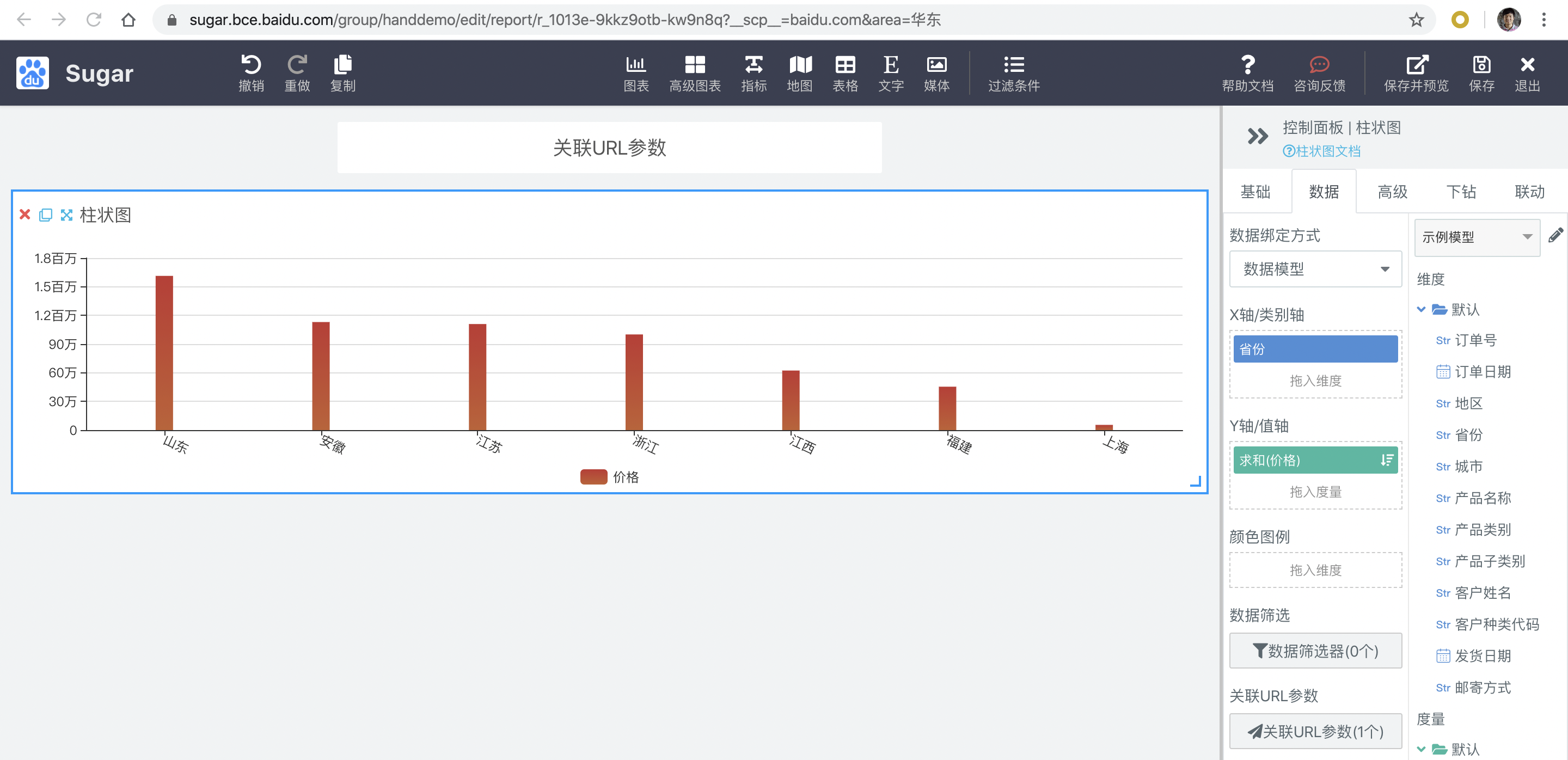Viewport: 1568px width, 760px height.
Task: Click the Exit (退出) icon
Action: click(1527, 73)
